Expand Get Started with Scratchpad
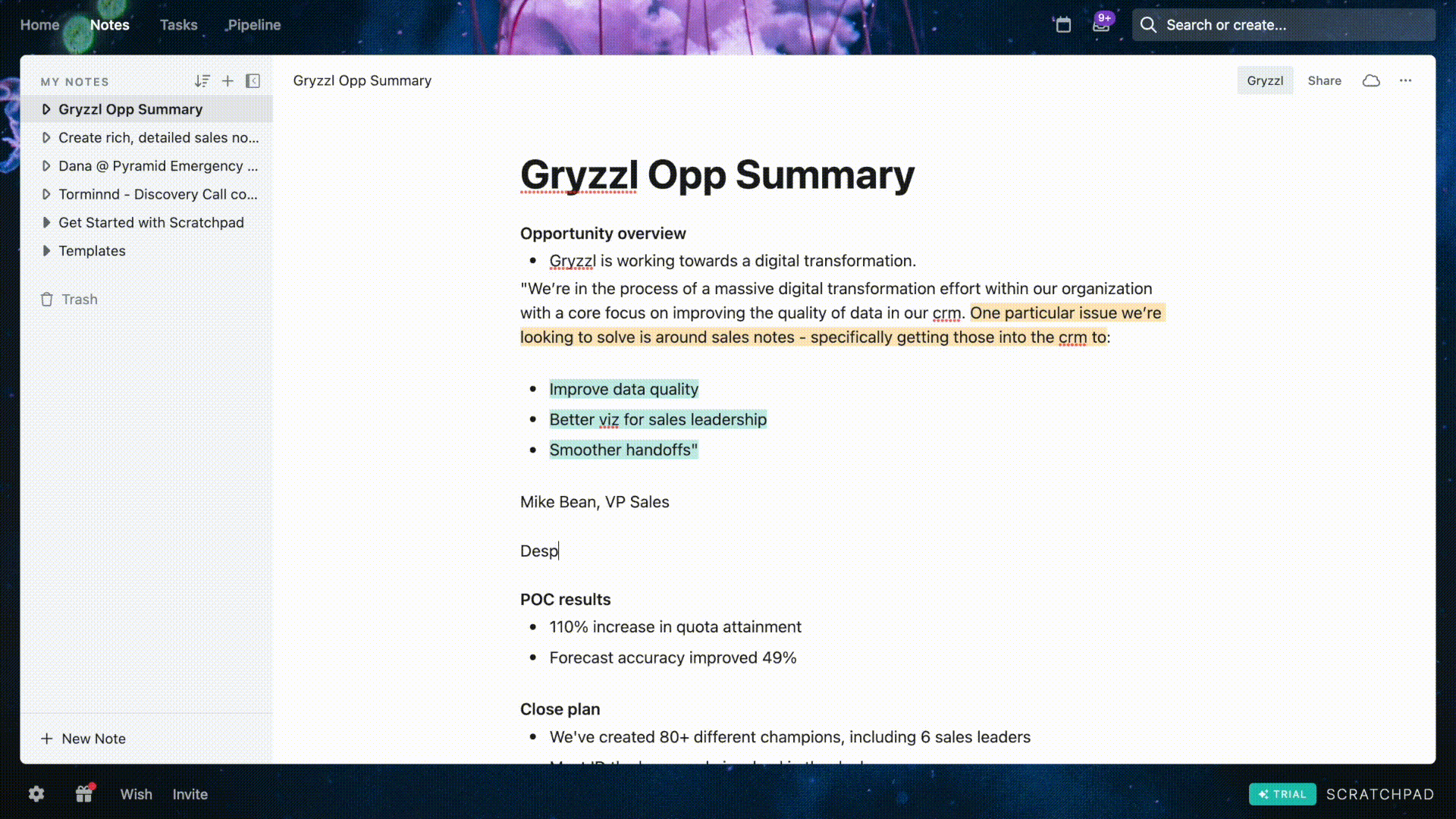1456x819 pixels. (x=46, y=223)
